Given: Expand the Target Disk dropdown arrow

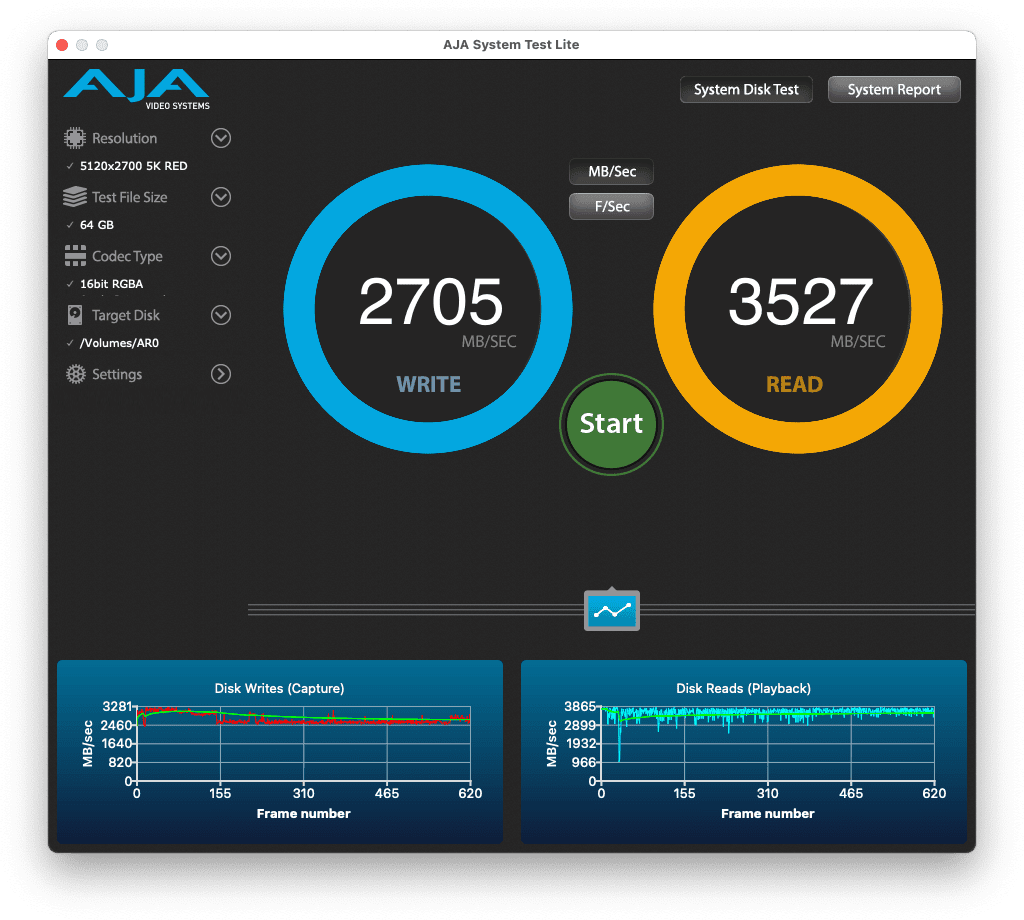Looking at the screenshot, I should 221,315.
